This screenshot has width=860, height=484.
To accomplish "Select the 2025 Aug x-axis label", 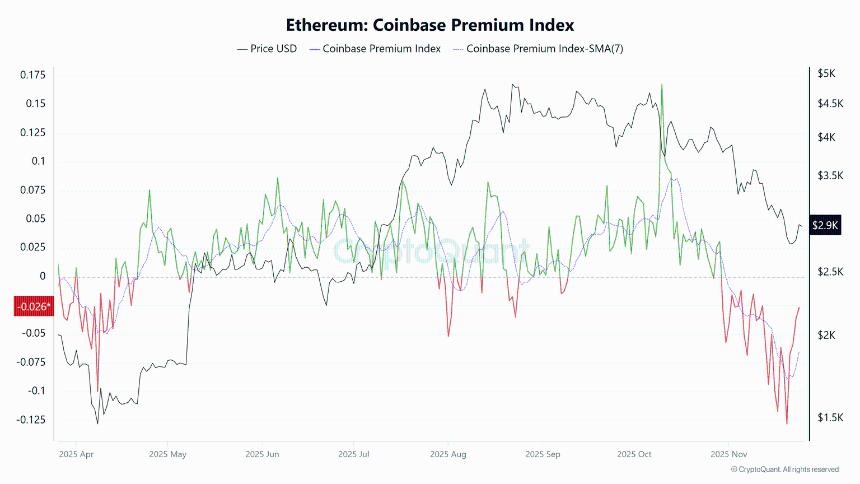I will pos(450,453).
